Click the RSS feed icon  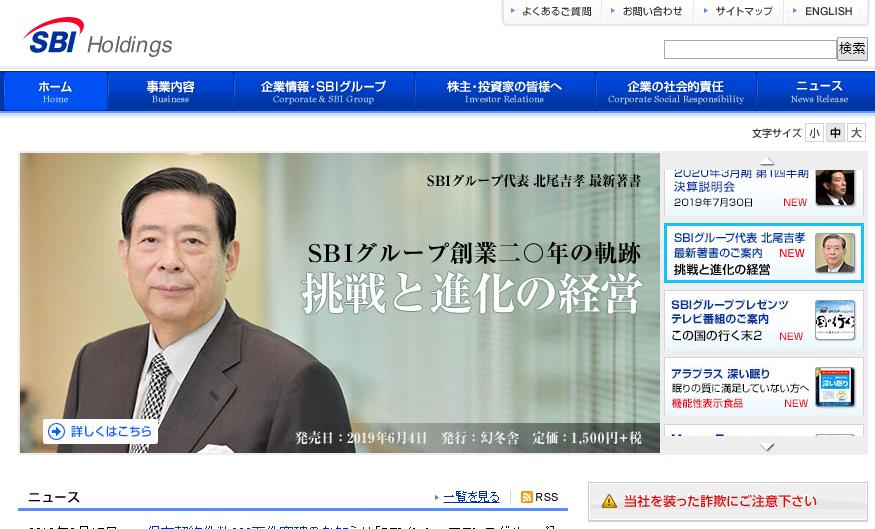coord(526,497)
